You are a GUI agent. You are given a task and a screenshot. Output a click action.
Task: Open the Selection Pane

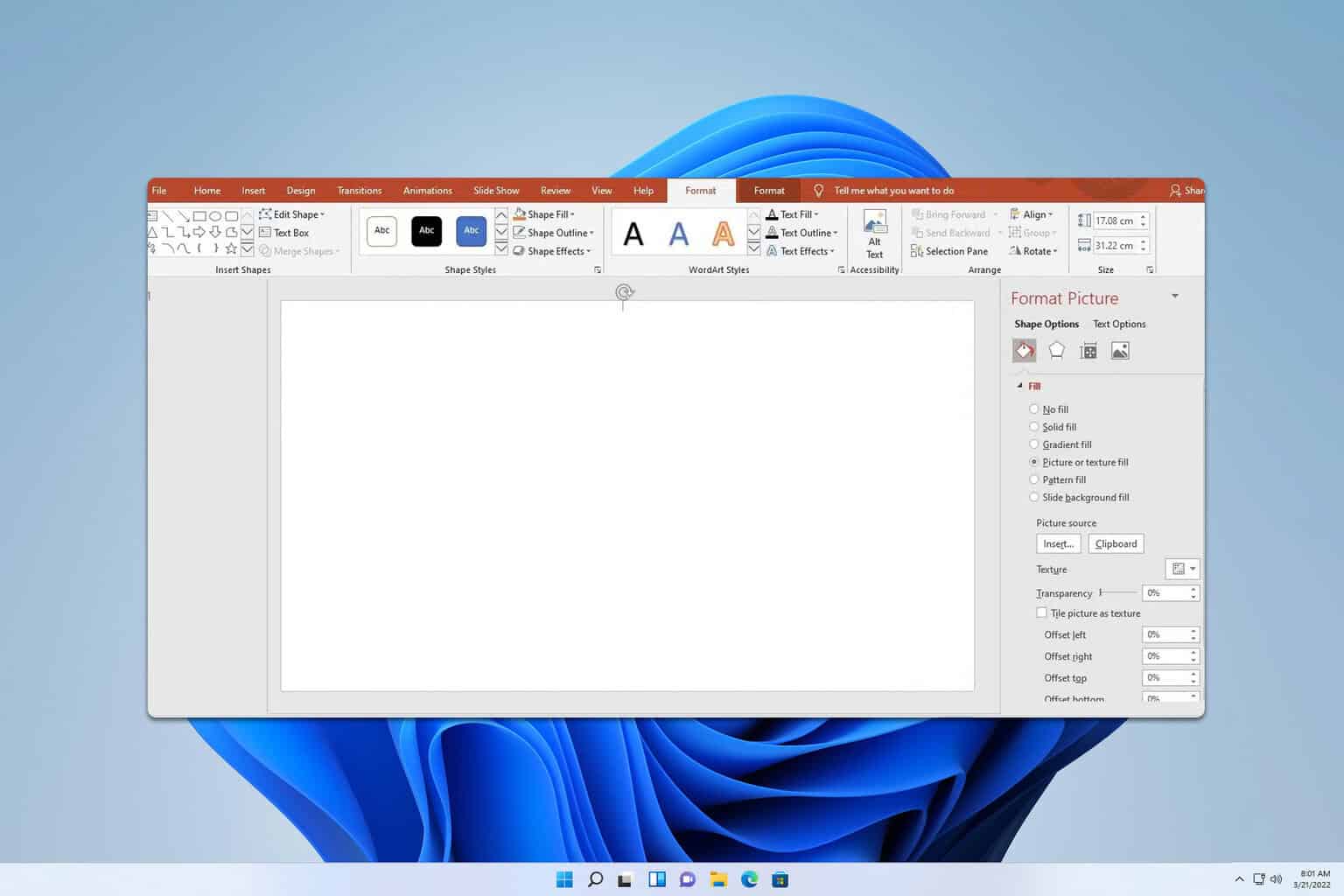(x=949, y=251)
